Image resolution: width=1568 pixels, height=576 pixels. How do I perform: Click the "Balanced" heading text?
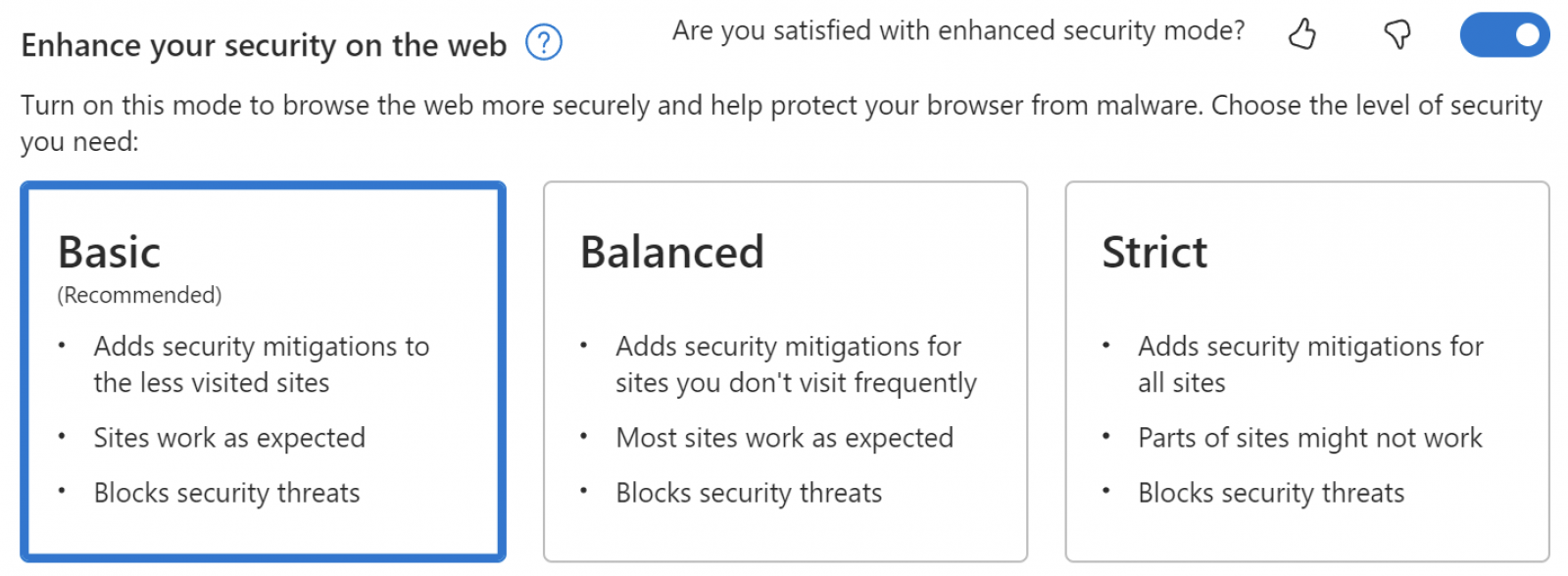pyautogui.click(x=671, y=252)
